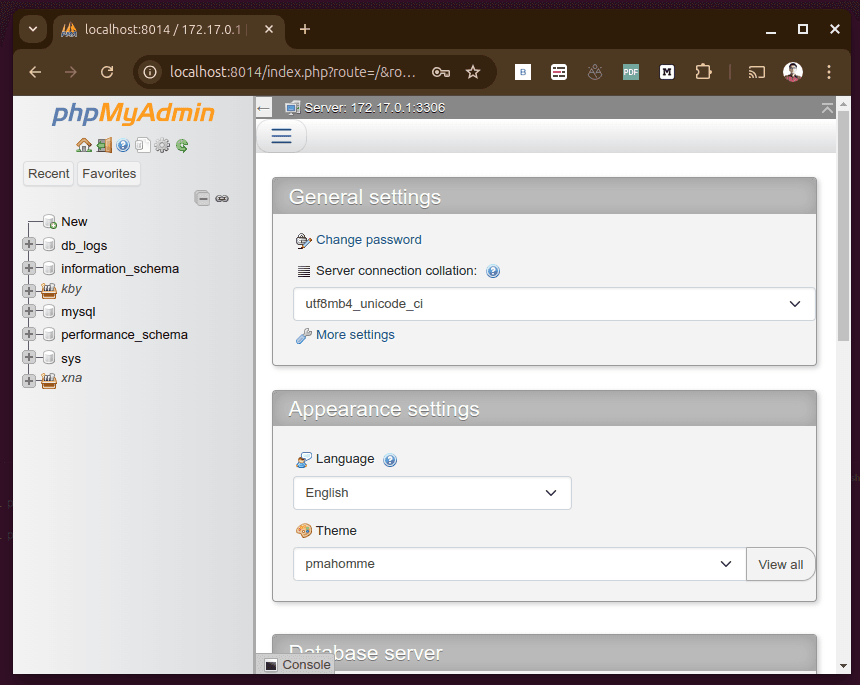This screenshot has width=860, height=685.
Task: Switch to the Recent tab
Action: pos(49,174)
